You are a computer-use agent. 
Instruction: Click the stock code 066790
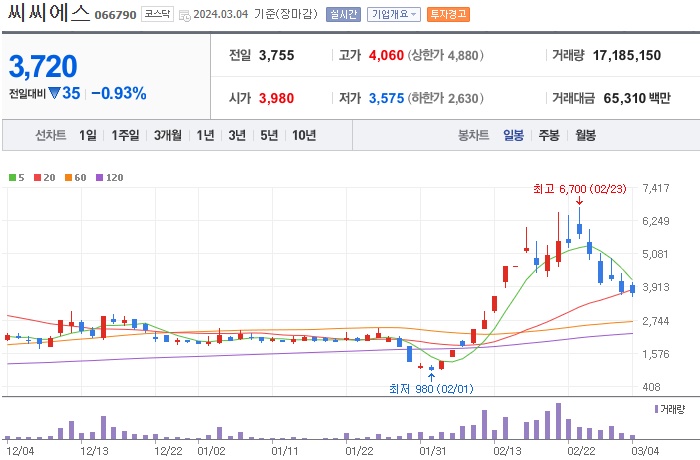[x=115, y=15]
